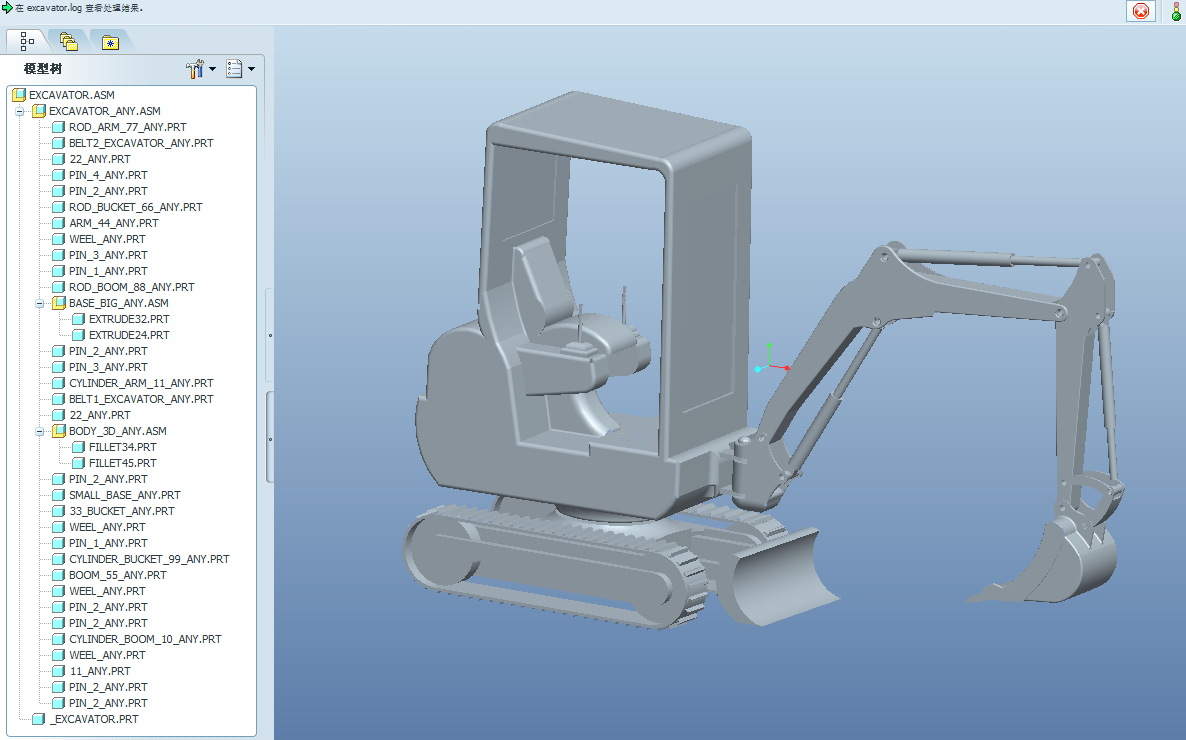1186x740 pixels.
Task: Select the BODY_3D_ANY.ASM assembly icon
Action: [x=59, y=431]
